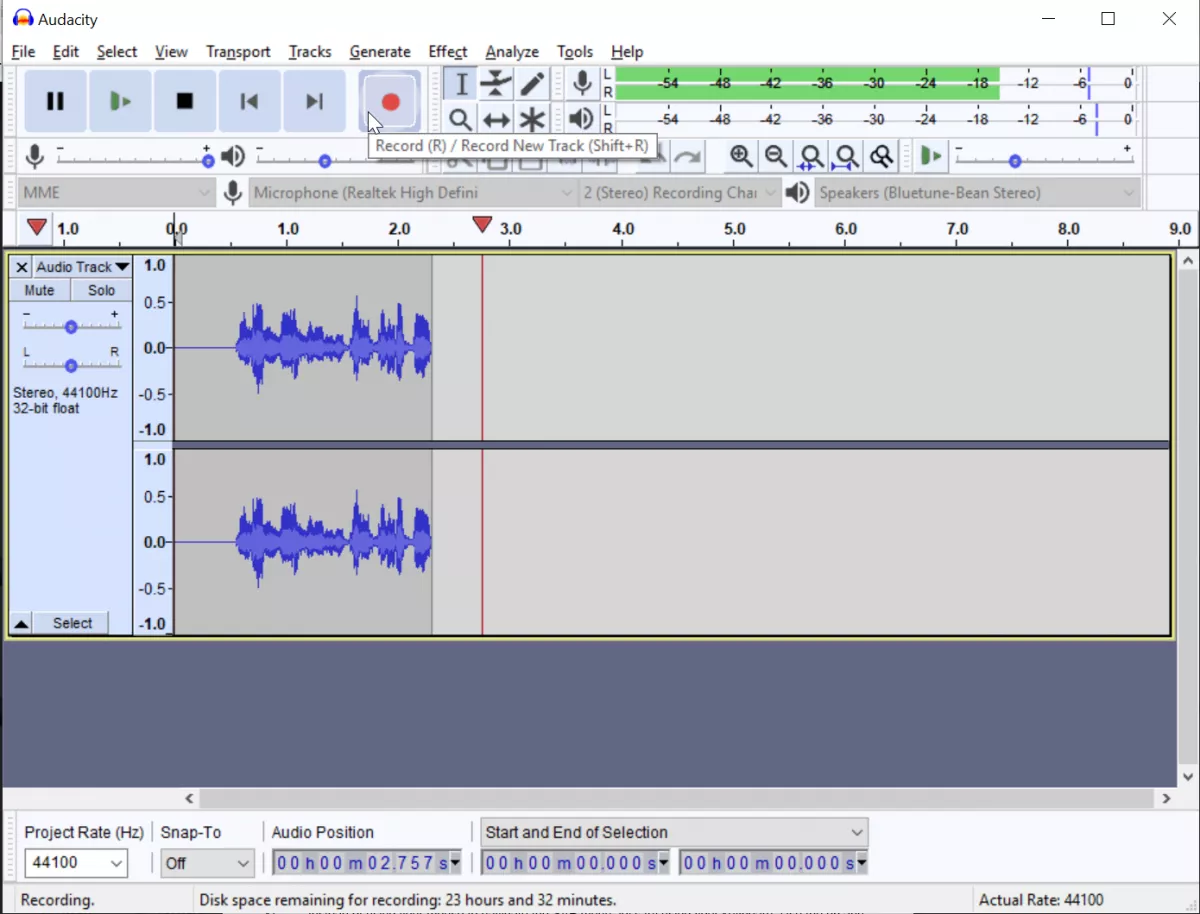Image resolution: width=1200 pixels, height=914 pixels.
Task: Open the Start and End of Selection dropdown
Action: point(674,832)
